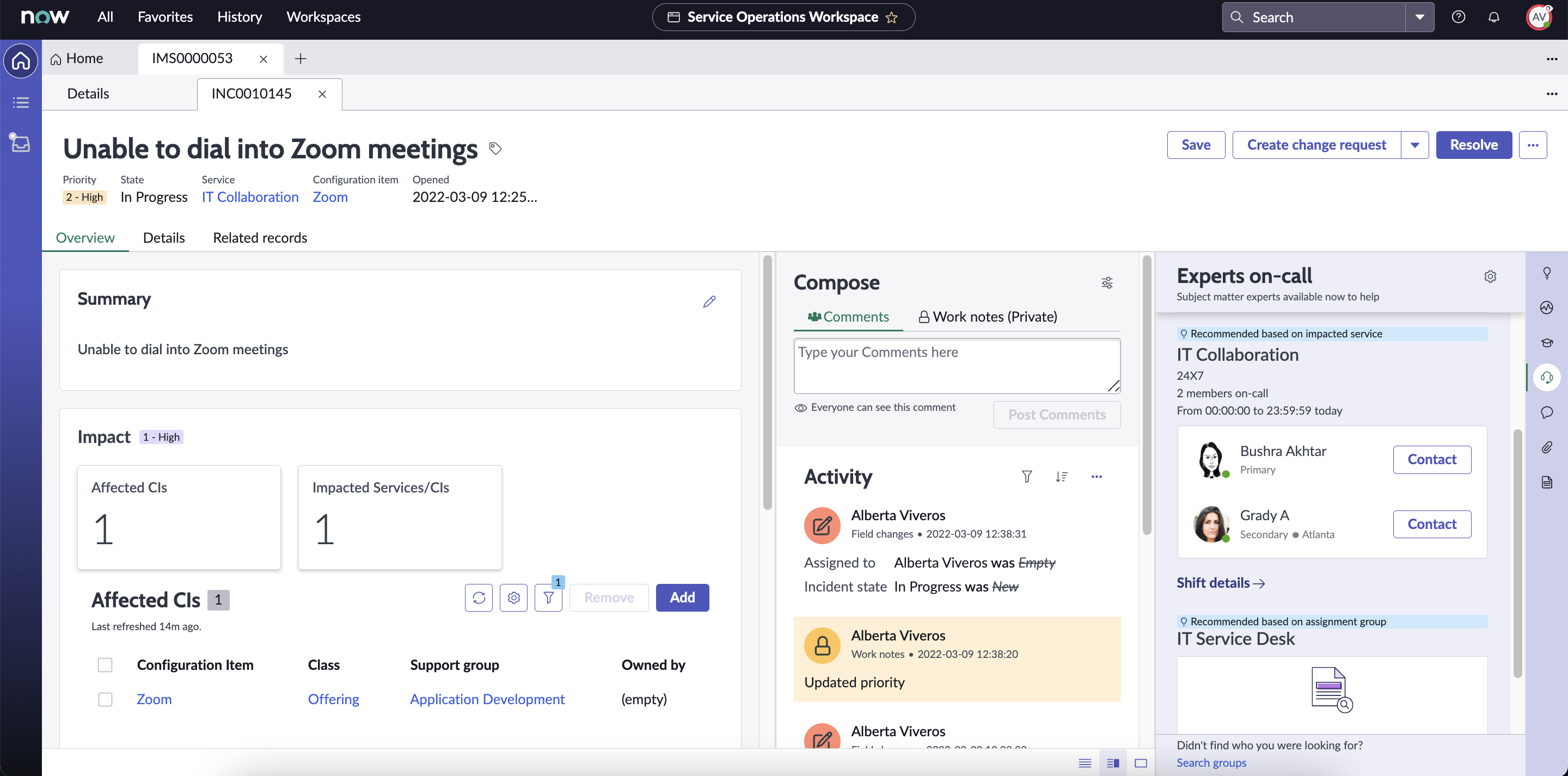Check the Zoom configuration item row checkbox
Viewport: 1568px width, 776px height.
(105, 699)
